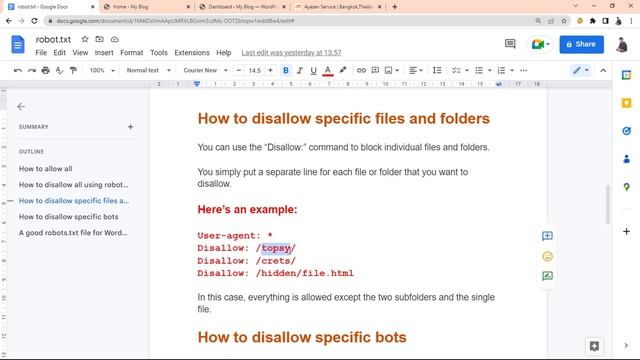Open the Insert menu
640x360 pixels.
point(104,53)
